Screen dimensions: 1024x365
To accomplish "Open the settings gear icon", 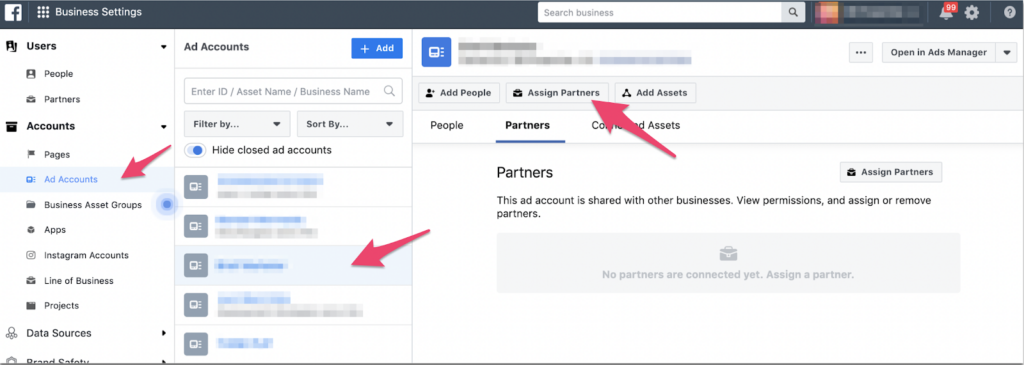I will [x=972, y=12].
